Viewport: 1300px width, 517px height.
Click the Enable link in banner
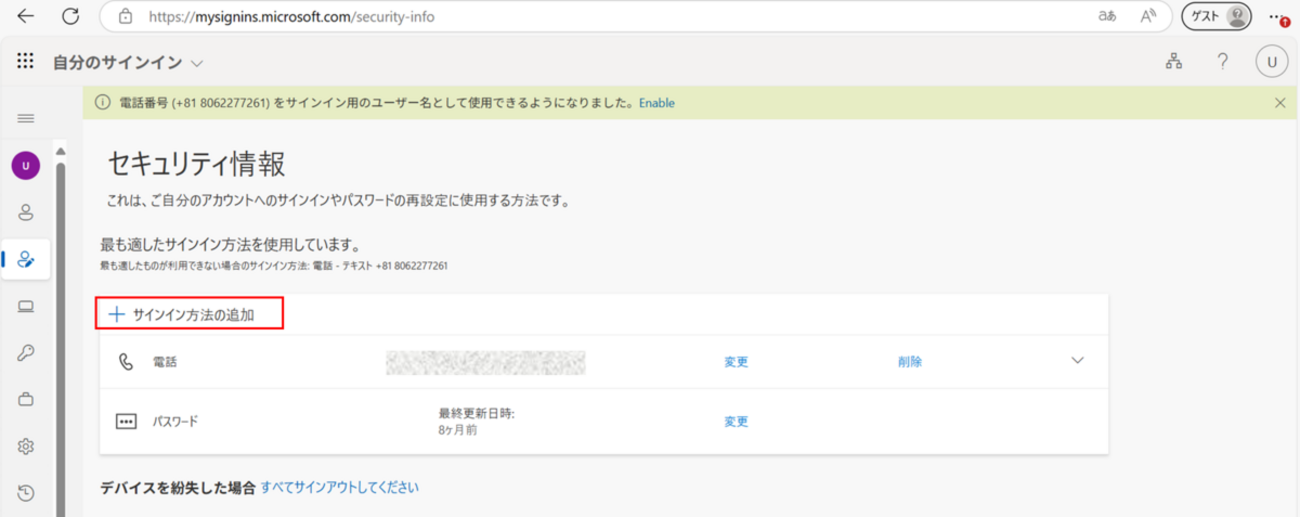pos(657,102)
